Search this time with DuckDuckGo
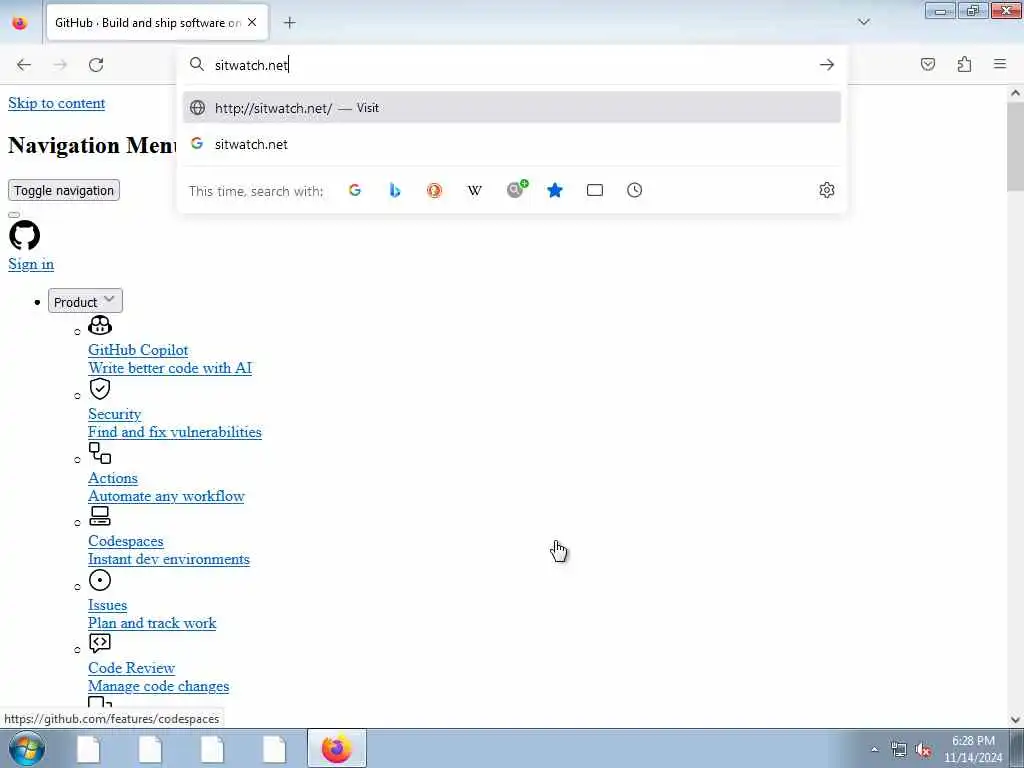The height and width of the screenshot is (768, 1024). [x=434, y=190]
